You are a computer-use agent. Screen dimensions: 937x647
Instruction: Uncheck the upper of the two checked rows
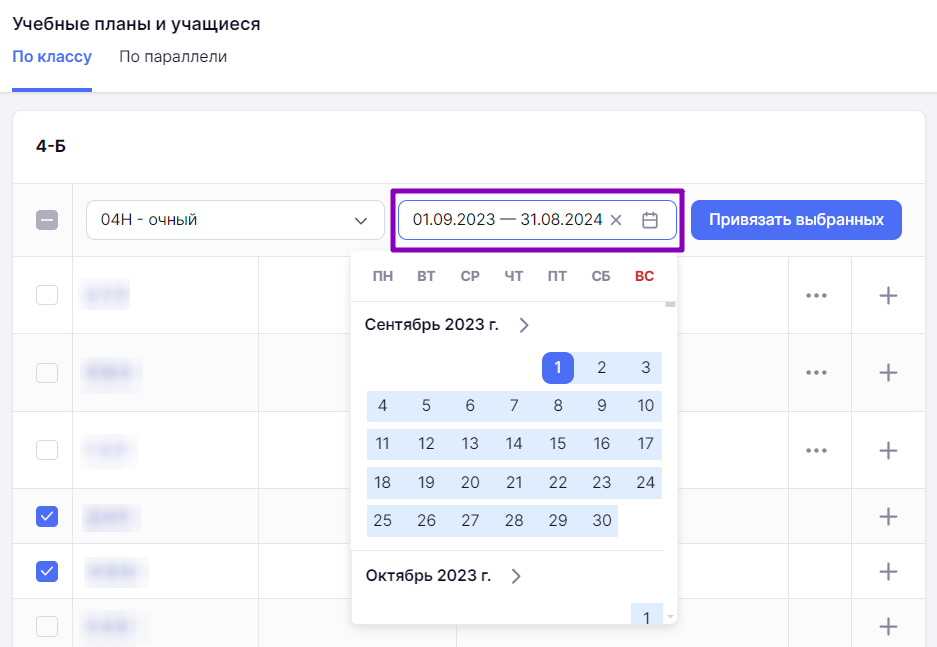(x=47, y=516)
